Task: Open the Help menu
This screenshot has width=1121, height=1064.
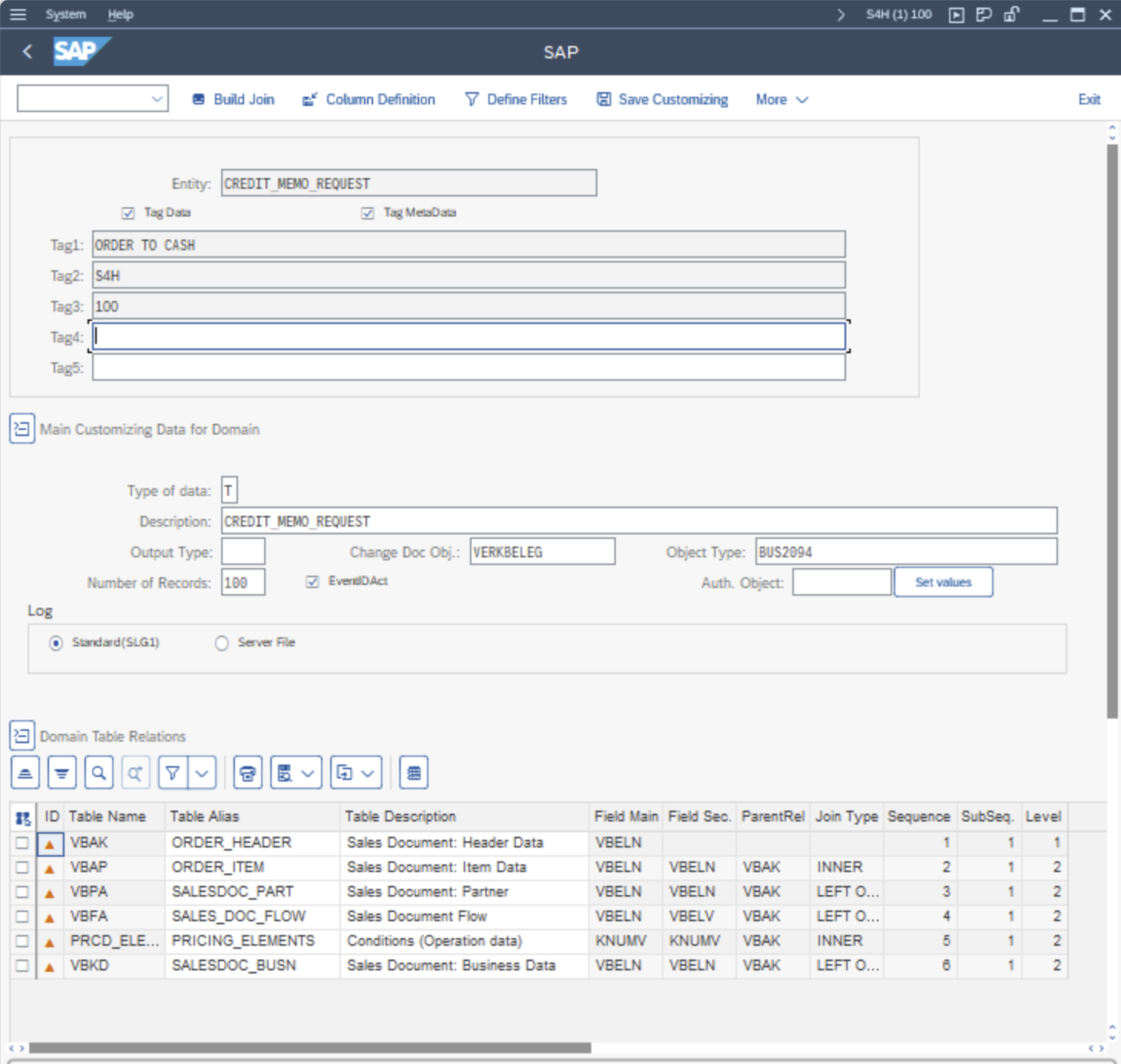Action: (120, 15)
